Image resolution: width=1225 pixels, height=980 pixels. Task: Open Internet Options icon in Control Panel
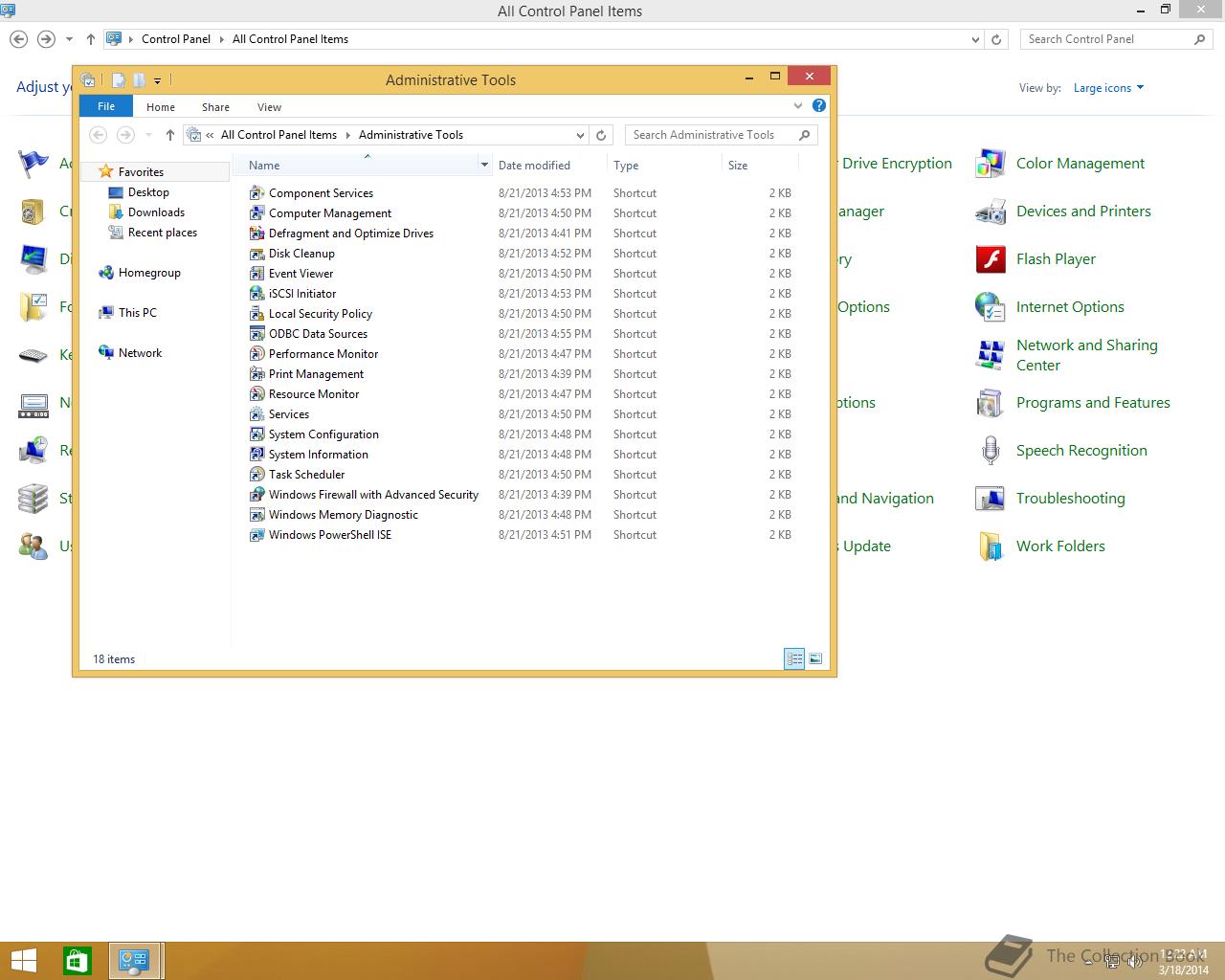point(991,307)
